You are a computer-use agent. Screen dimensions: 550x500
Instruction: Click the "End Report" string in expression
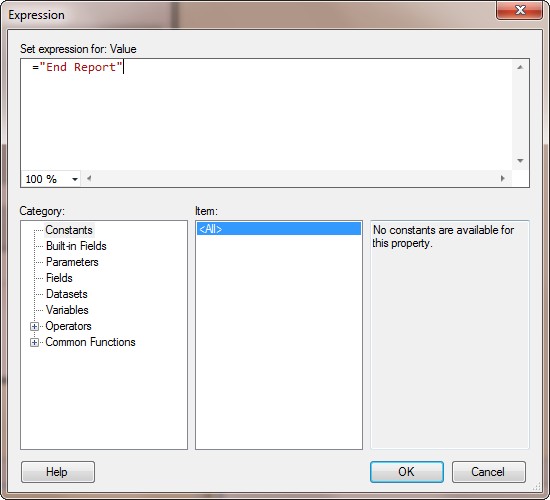click(x=81, y=67)
